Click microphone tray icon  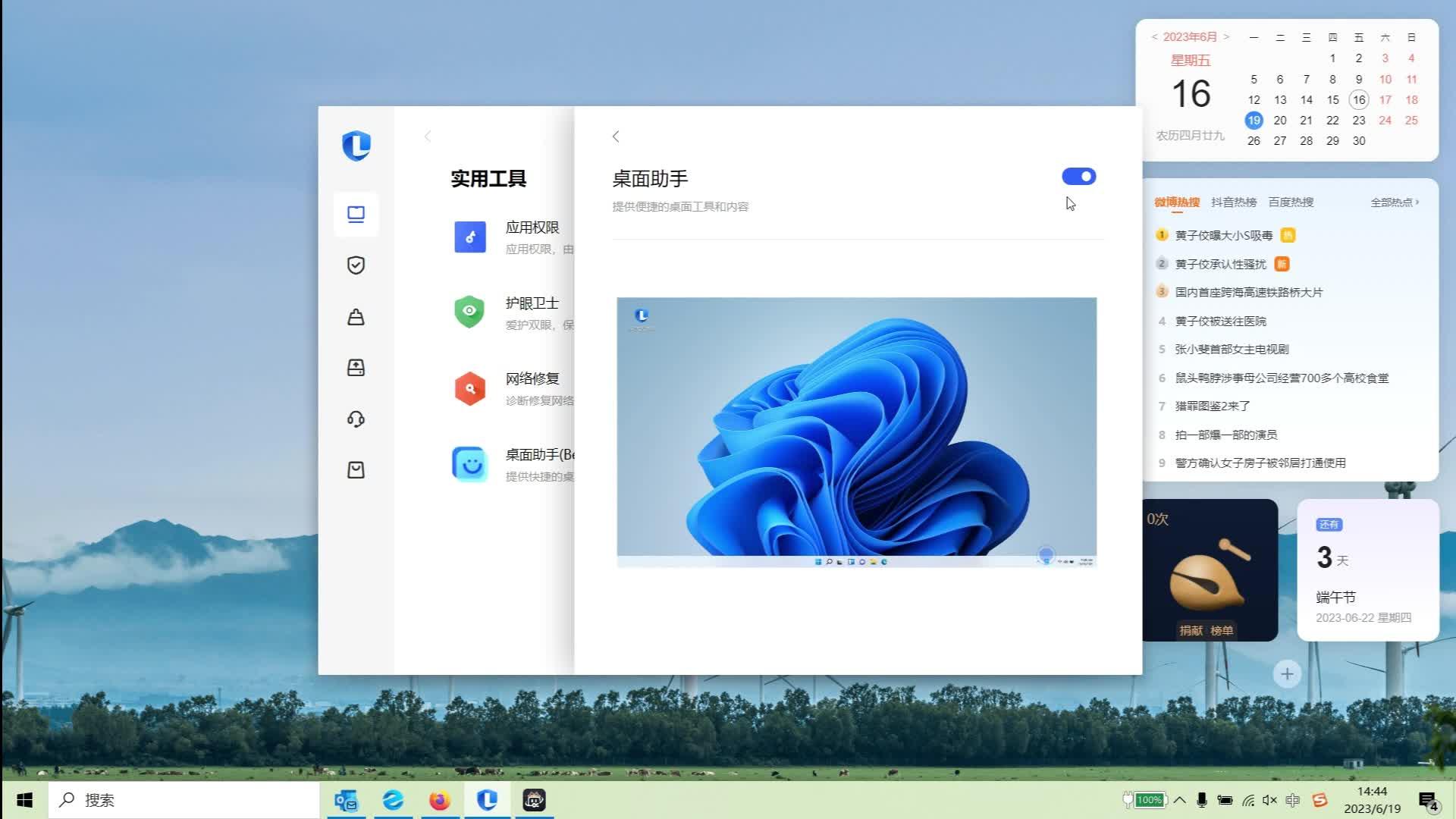pos(1202,800)
